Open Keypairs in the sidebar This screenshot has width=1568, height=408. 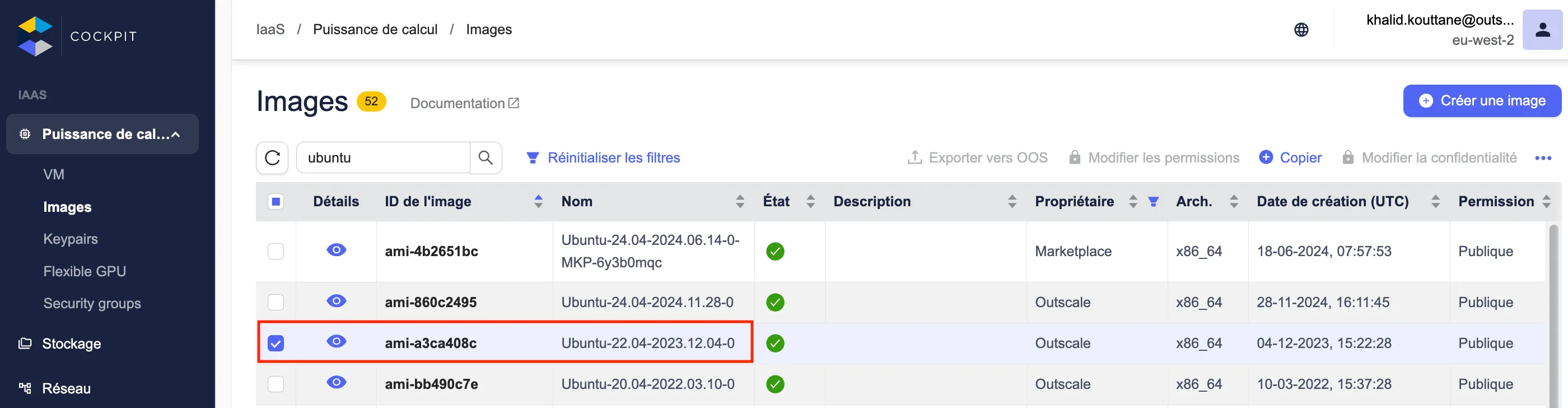pyautogui.click(x=71, y=239)
